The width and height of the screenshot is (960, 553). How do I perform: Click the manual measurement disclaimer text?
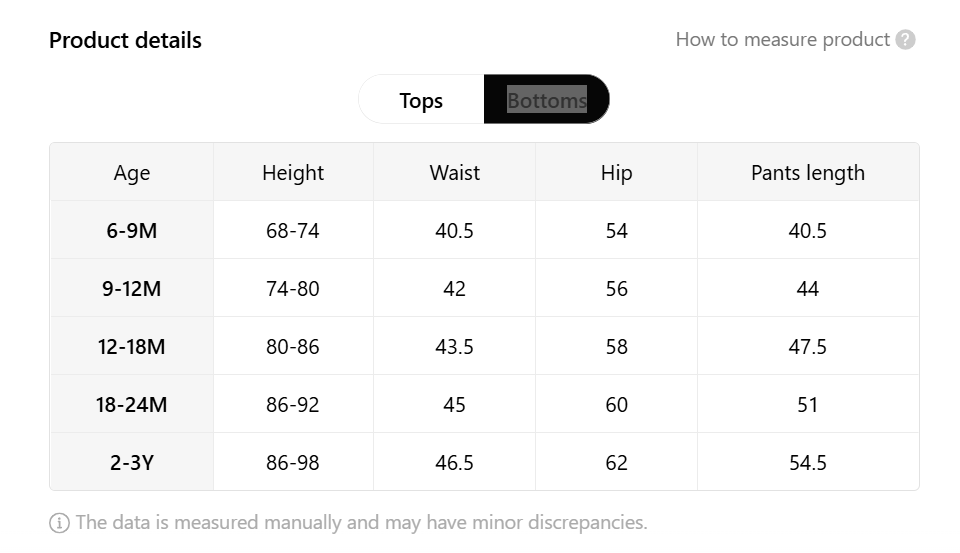[x=361, y=523]
